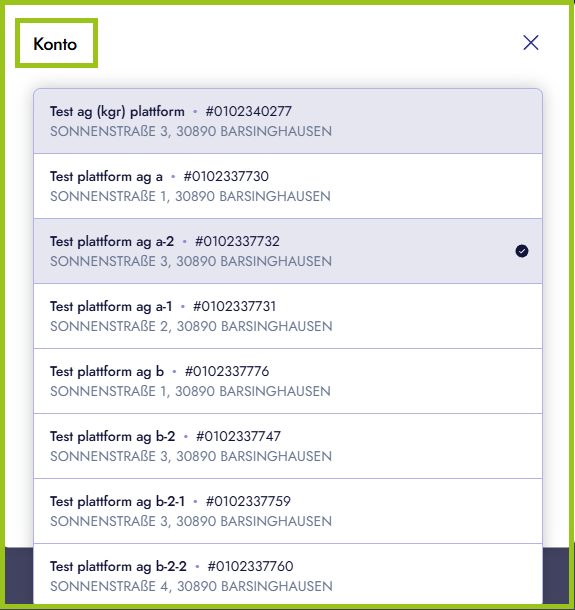
Task: Select account Test plattform ag b-2-1
Action: coord(288,511)
